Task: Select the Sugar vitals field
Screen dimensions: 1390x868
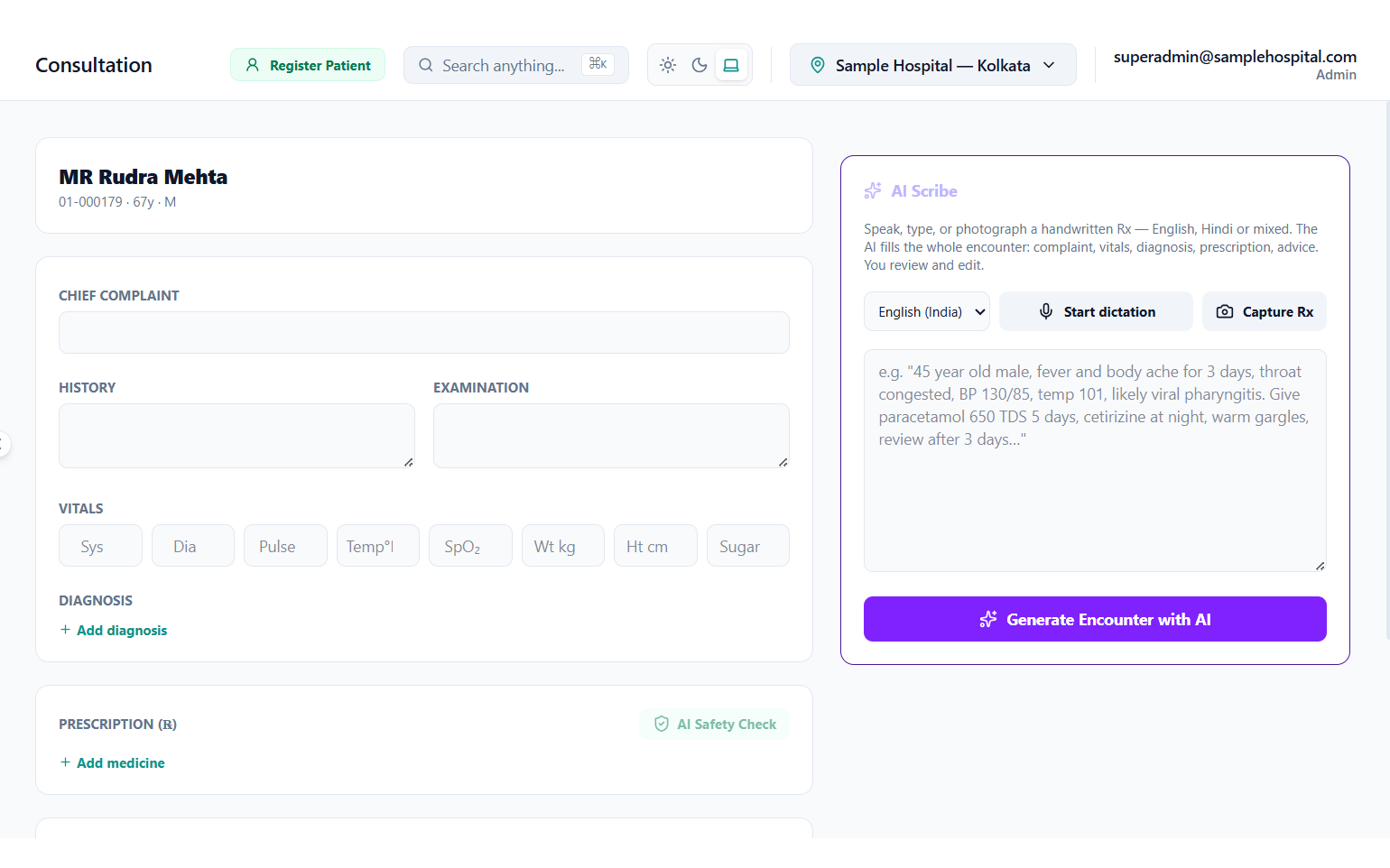Action: click(x=748, y=546)
